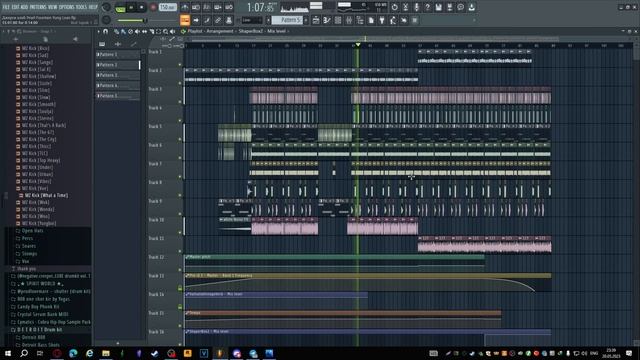The image size is (640, 360).
Task: Toggle Track 14 large green mute switch
Action: tap(180, 307)
